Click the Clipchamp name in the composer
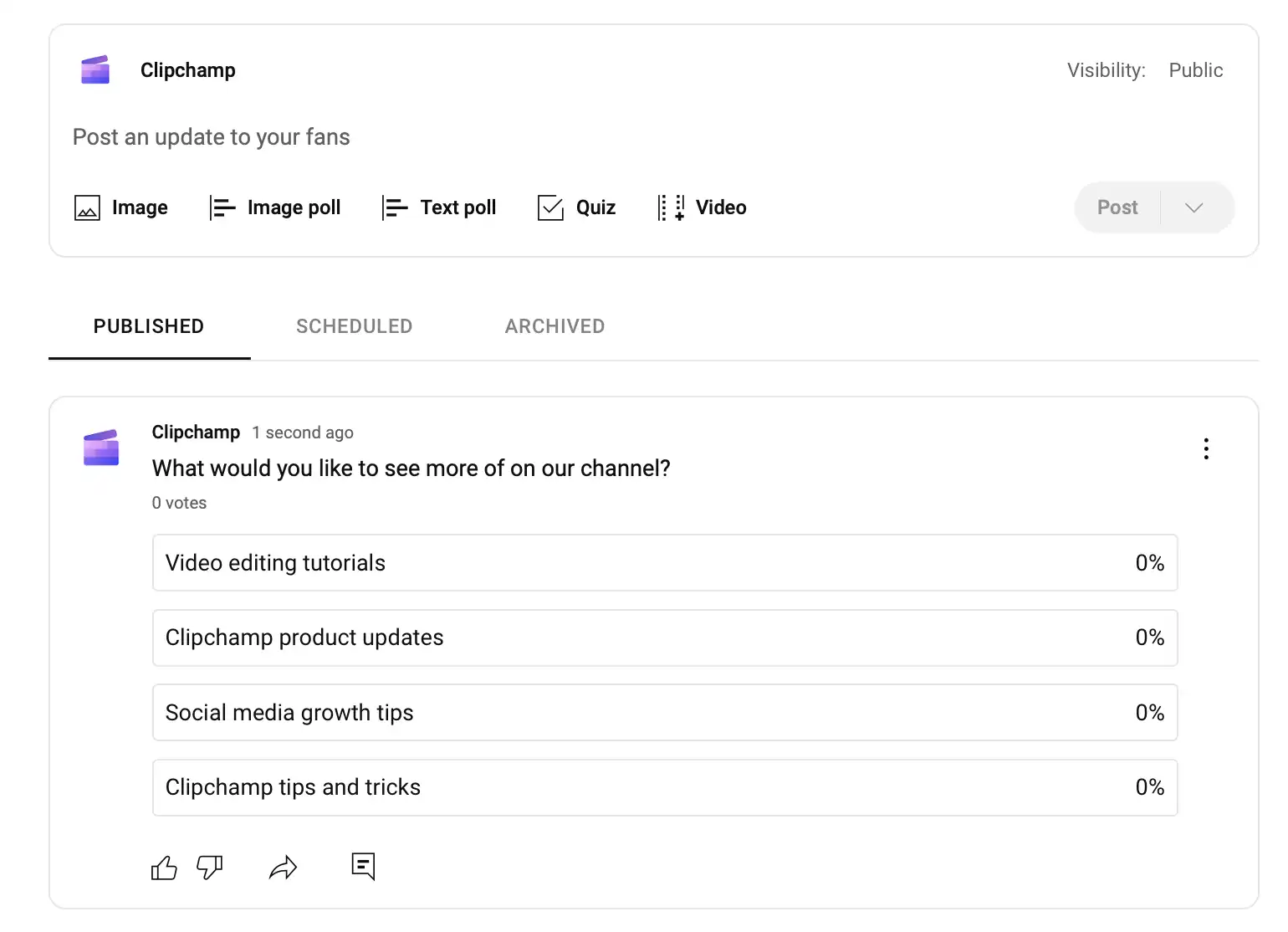 click(x=188, y=70)
